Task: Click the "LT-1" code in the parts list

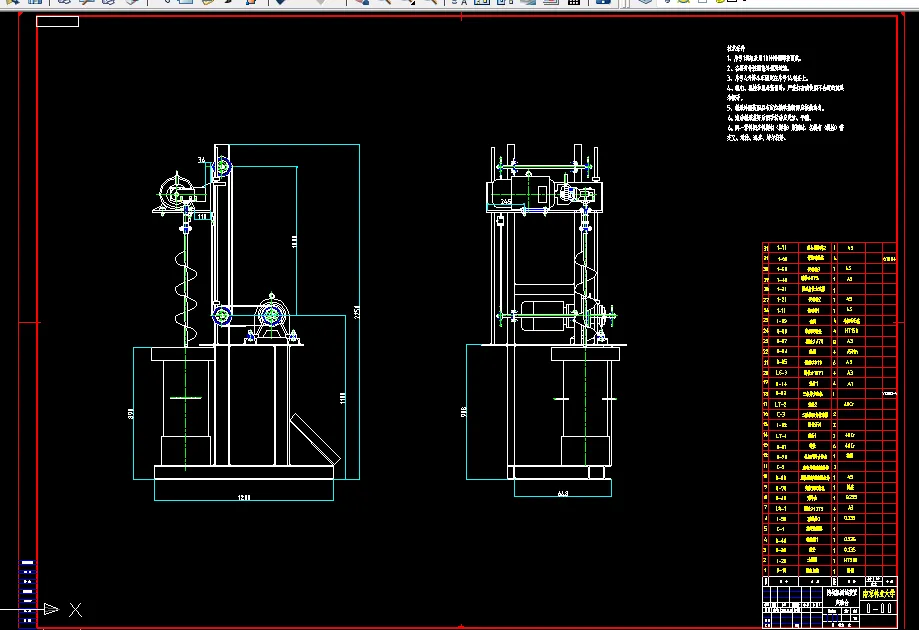Action: click(781, 436)
